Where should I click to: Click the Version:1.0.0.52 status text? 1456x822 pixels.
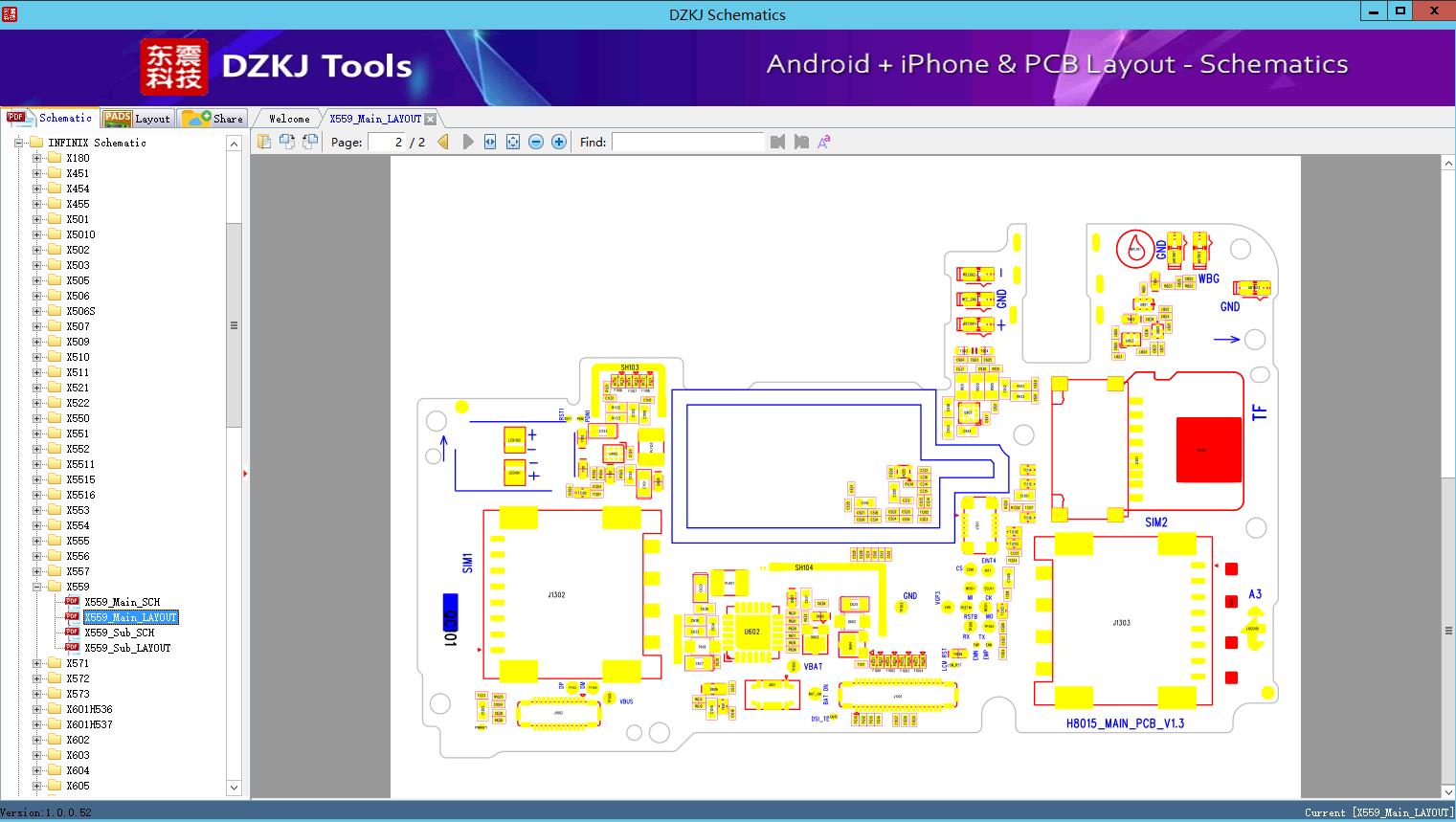coord(46,812)
